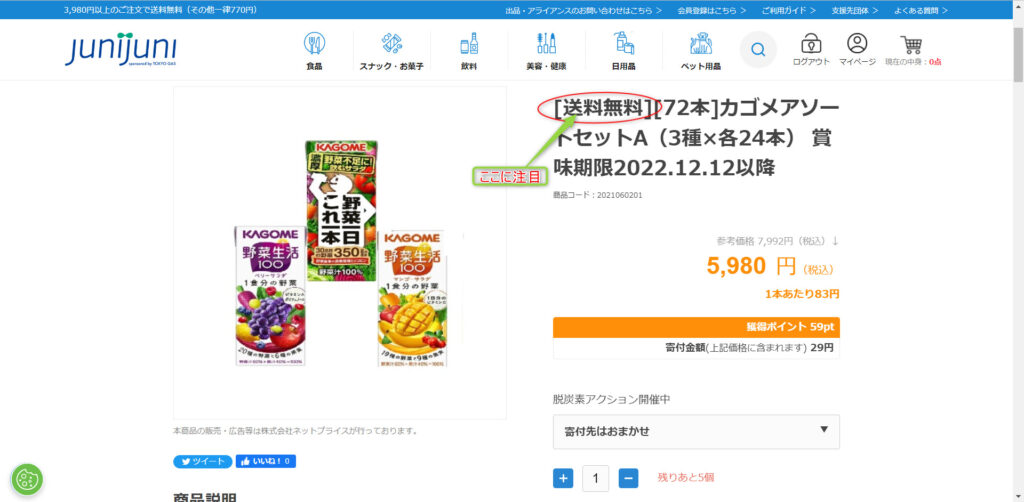Image resolution: width=1024 pixels, height=502 pixels.
Task: Open the 飲料 beverage category icon
Action: (x=469, y=44)
